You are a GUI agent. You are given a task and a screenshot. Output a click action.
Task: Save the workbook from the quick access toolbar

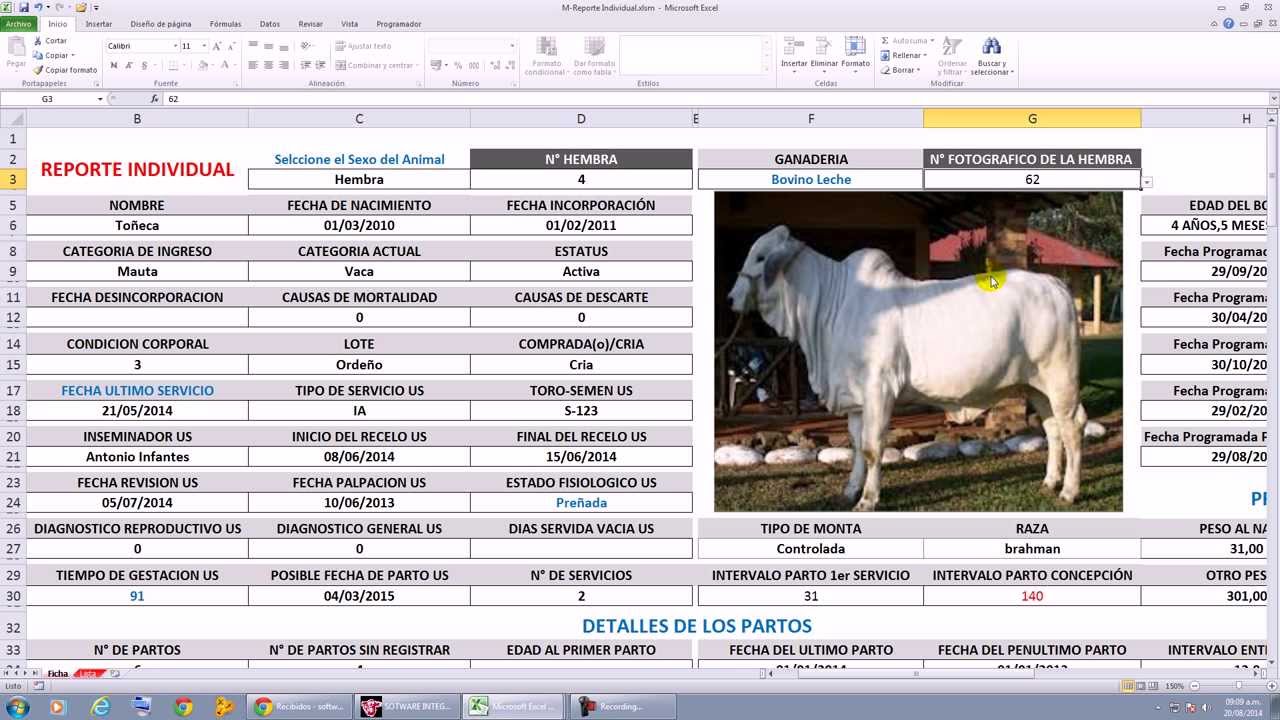[x=24, y=7]
